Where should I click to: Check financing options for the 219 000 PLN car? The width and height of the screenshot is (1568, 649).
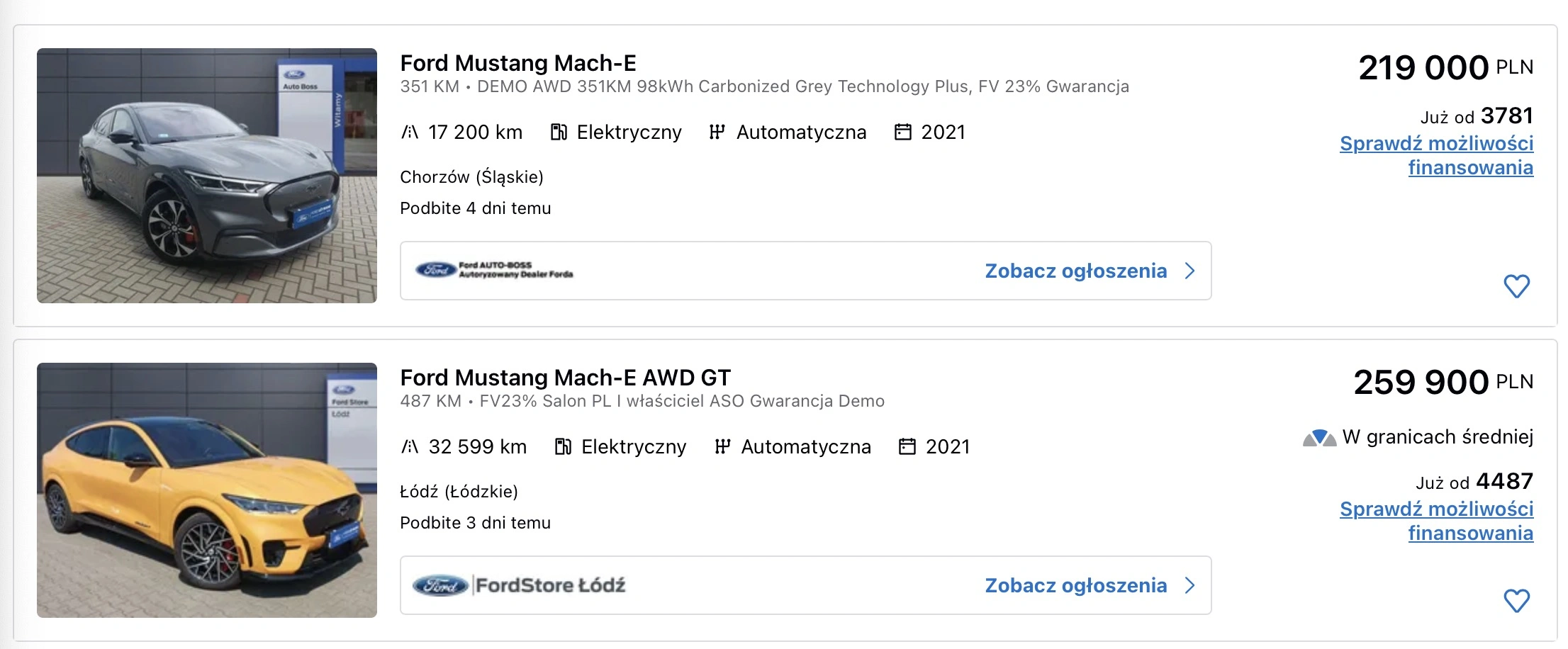point(1436,155)
